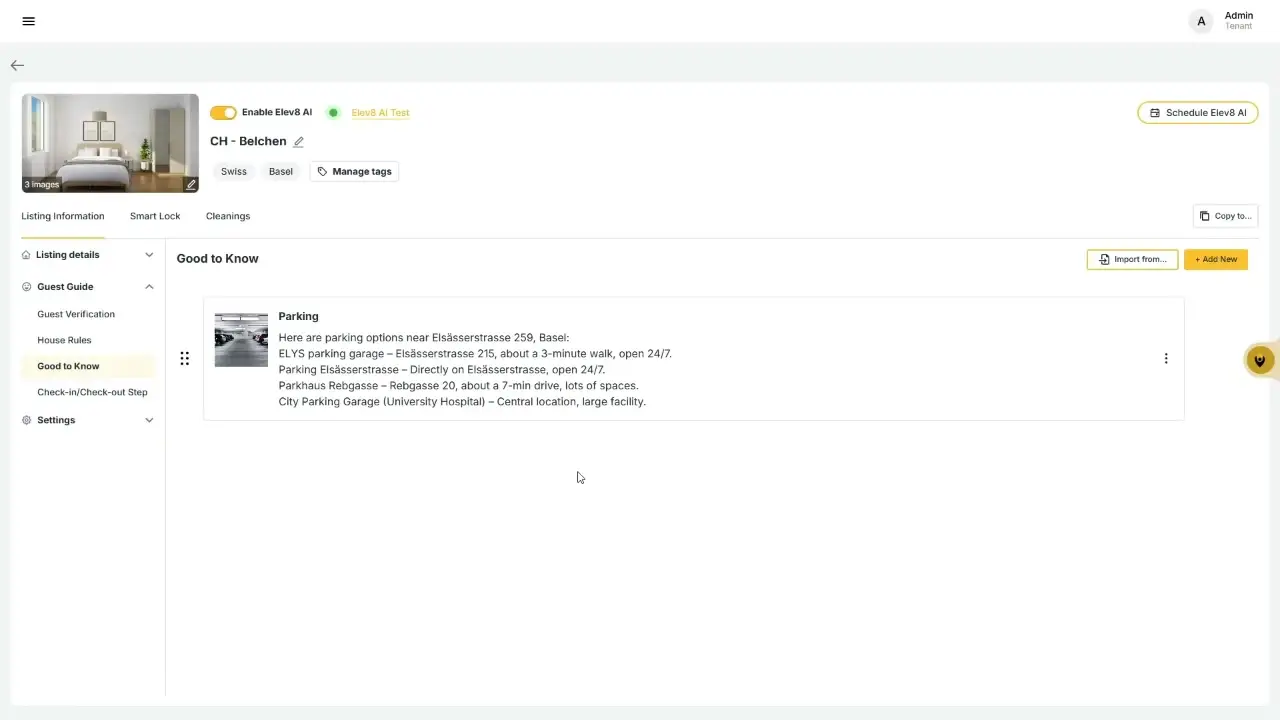This screenshot has height=720, width=1280.
Task: Click the Parking entry title
Action: [x=298, y=316]
